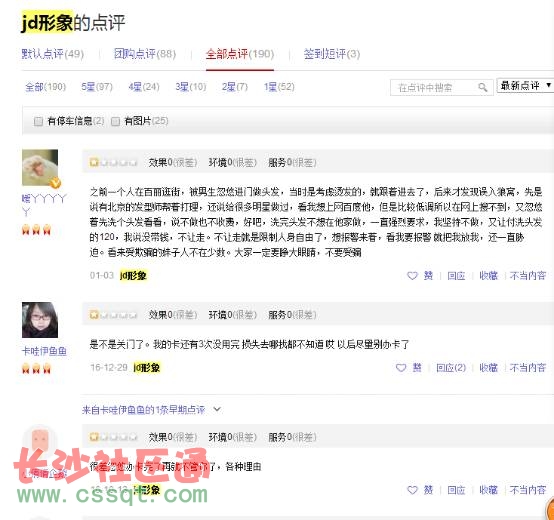Switch to the 团购点评(88) tab

click(x=145, y=54)
